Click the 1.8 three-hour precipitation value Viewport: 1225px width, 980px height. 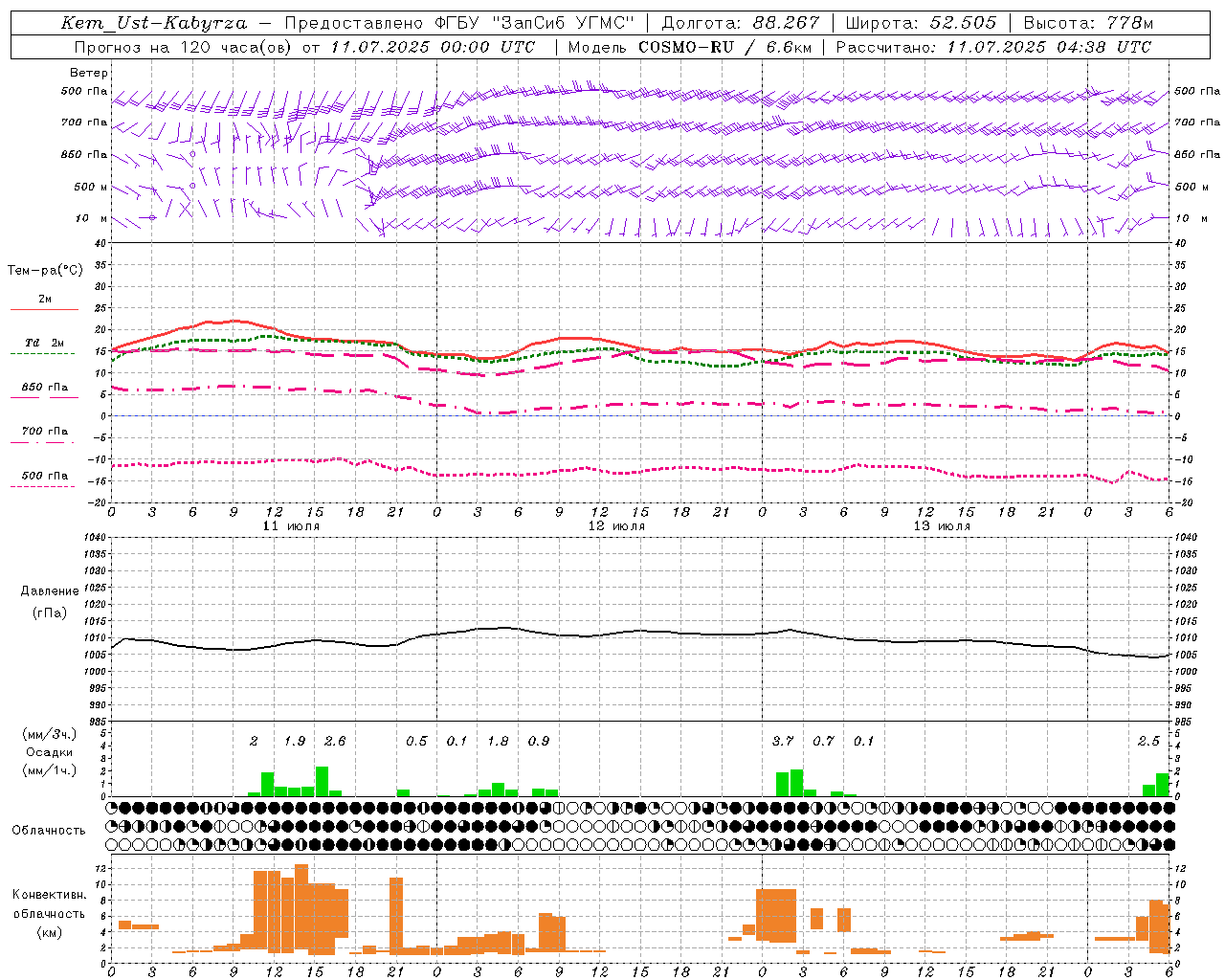point(498,742)
